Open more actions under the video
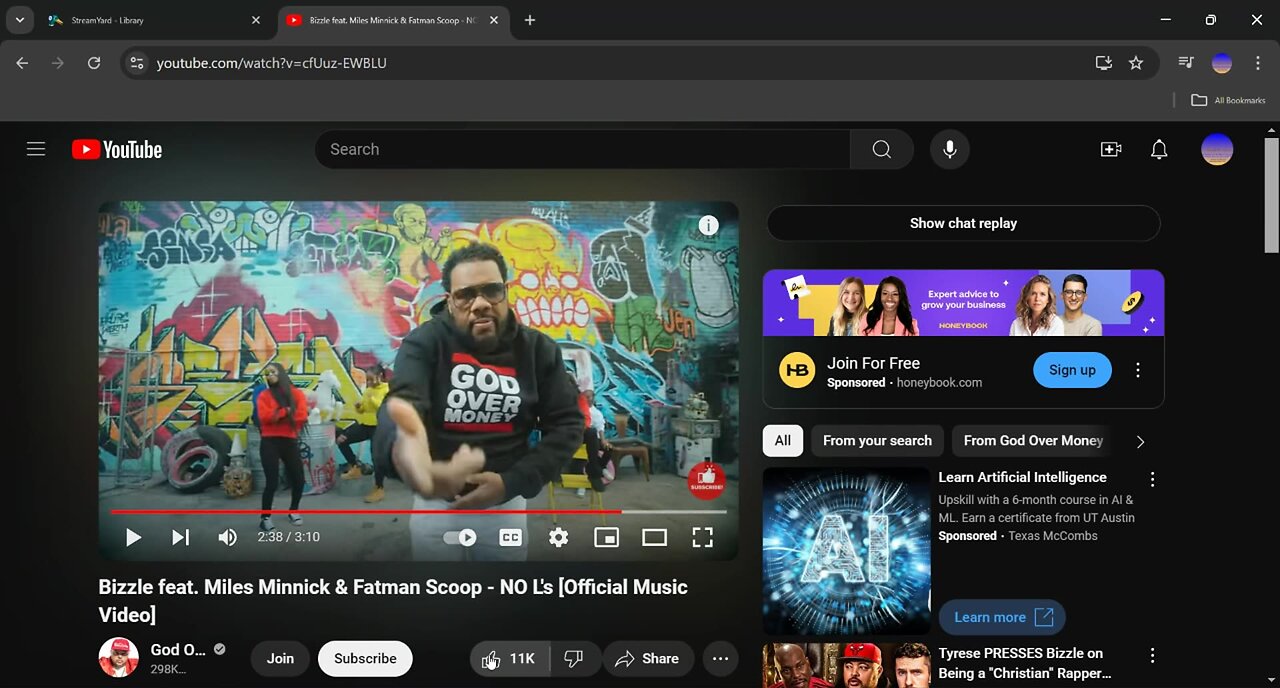Image resolution: width=1280 pixels, height=688 pixels. (720, 659)
